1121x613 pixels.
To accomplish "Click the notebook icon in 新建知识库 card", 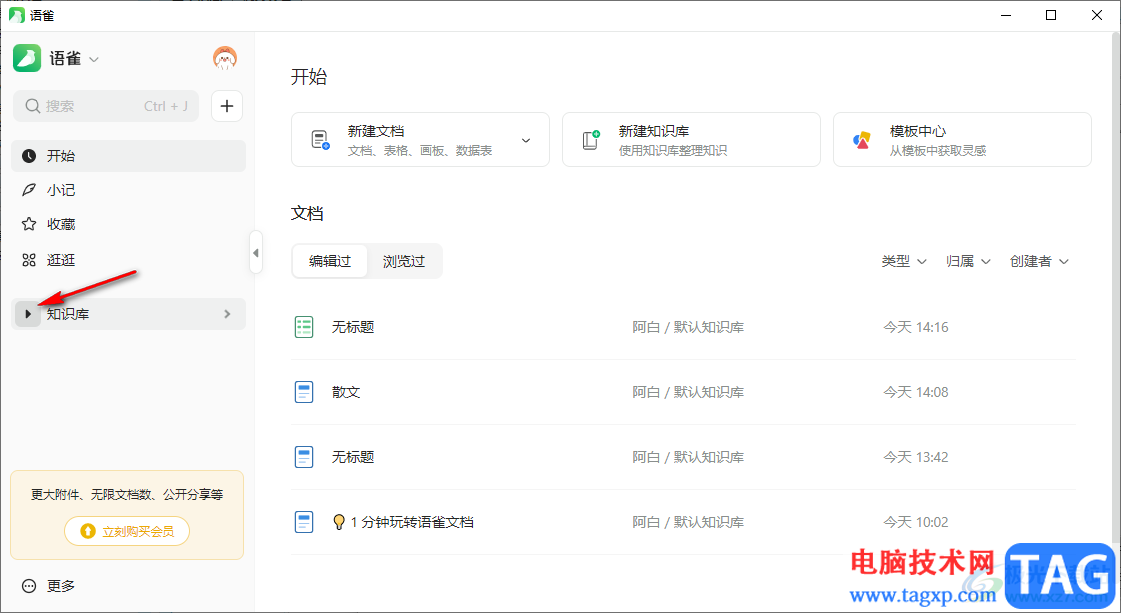I will pos(591,139).
